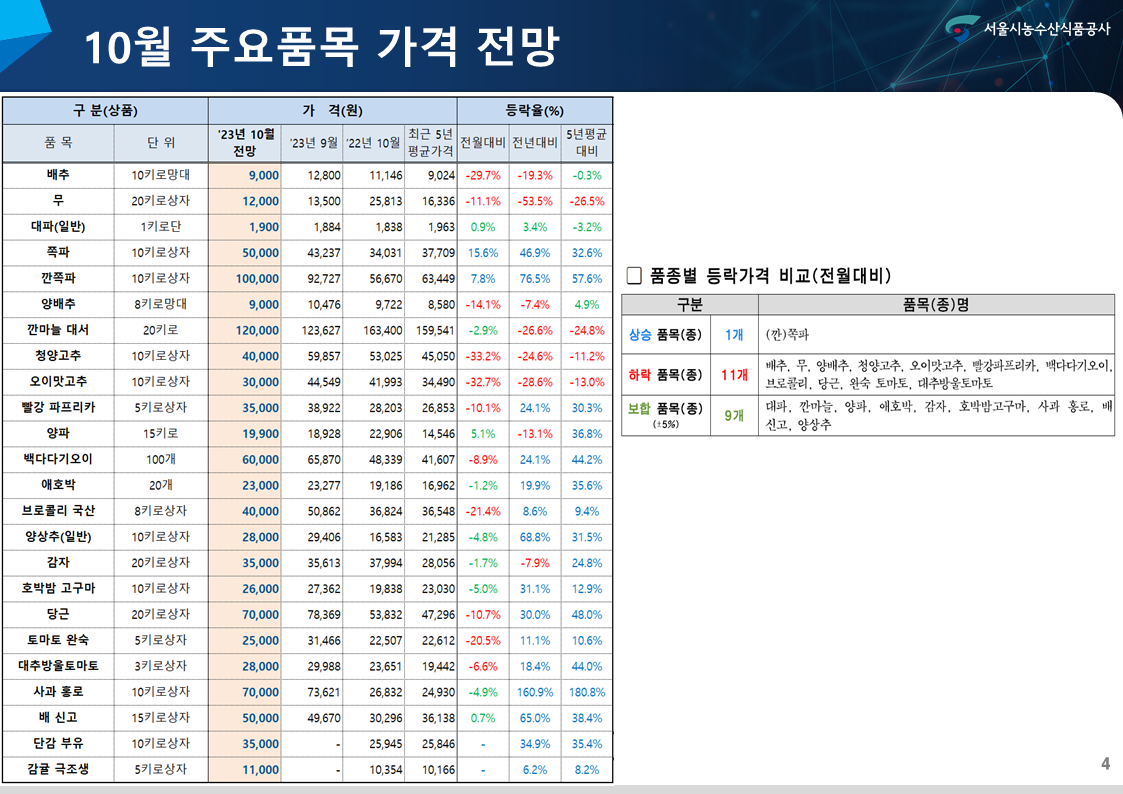Click the 160.9% value in 사과 홍로 row
The height and width of the screenshot is (794, 1123).
pyautogui.click(x=535, y=692)
